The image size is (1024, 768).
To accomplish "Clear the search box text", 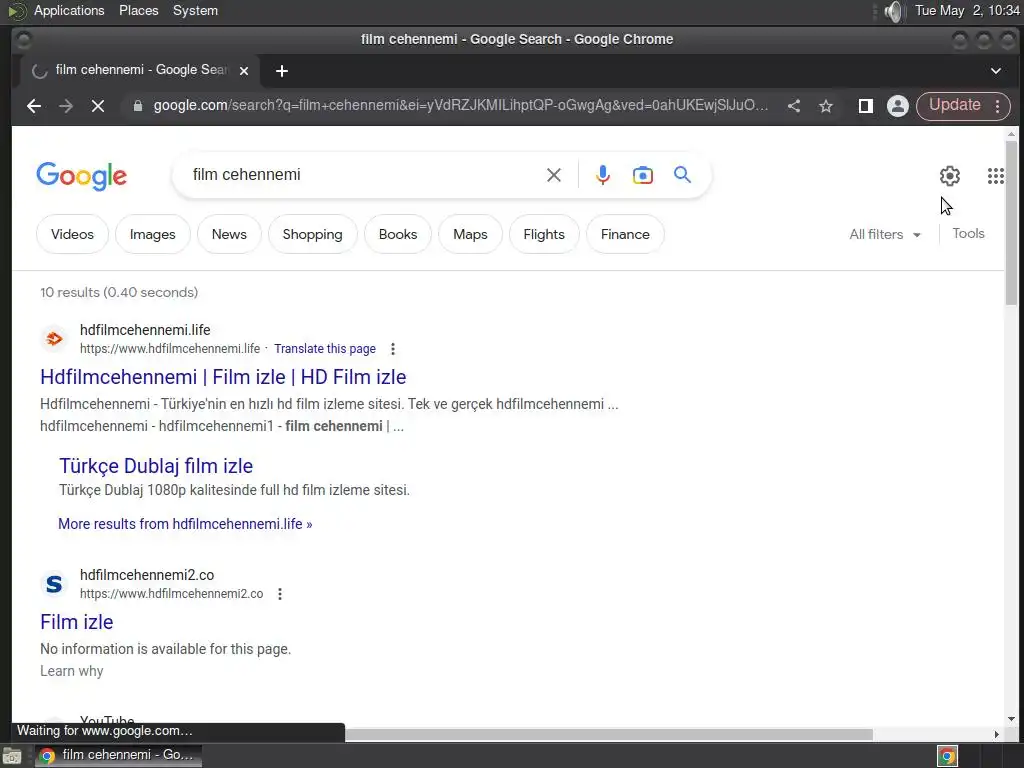I will [x=554, y=175].
